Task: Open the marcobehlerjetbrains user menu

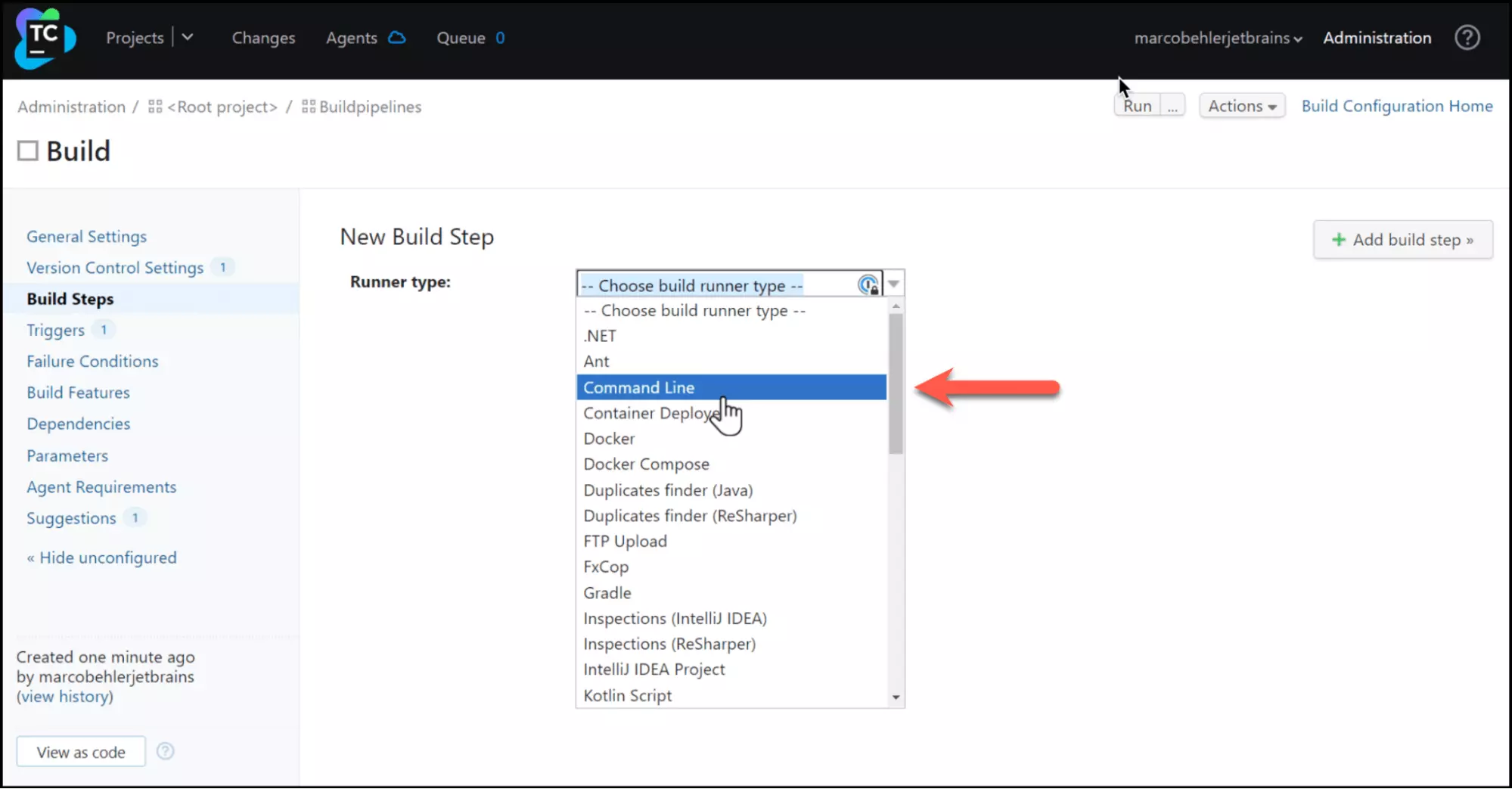Action: click(1217, 38)
